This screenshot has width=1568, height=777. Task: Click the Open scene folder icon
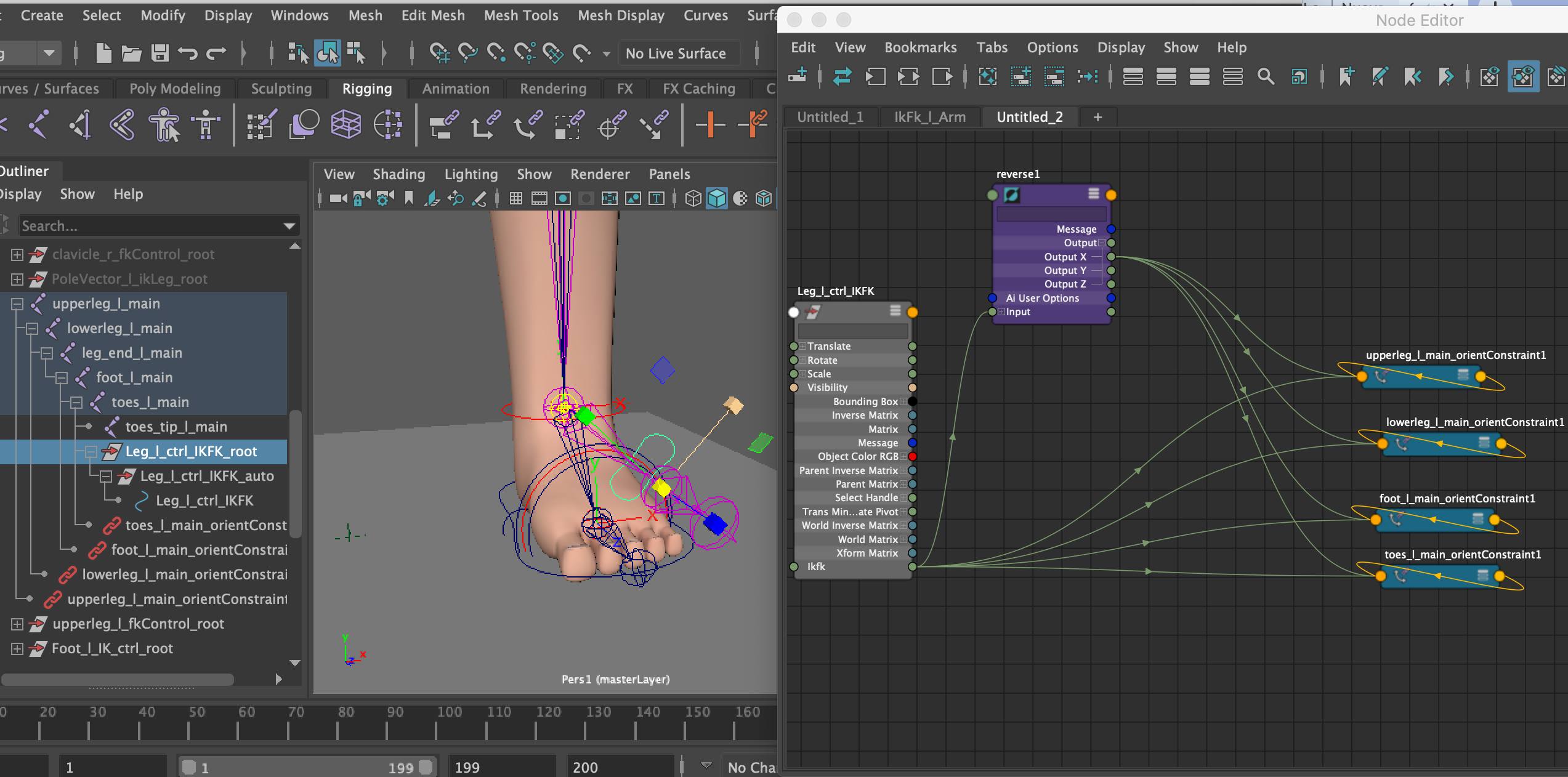[x=131, y=54]
